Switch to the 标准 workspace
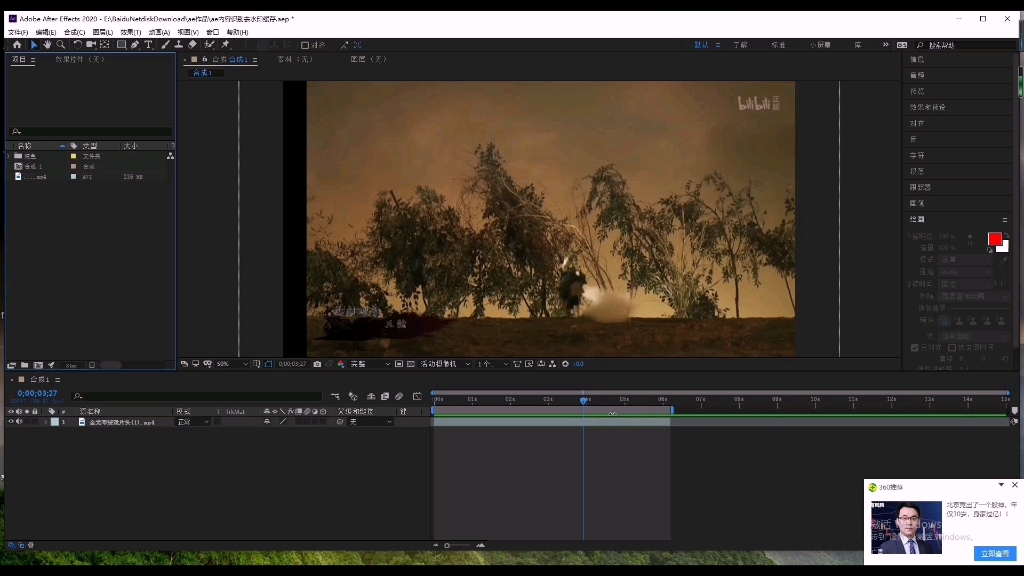Viewport: 1024px width, 576px height. (778, 45)
